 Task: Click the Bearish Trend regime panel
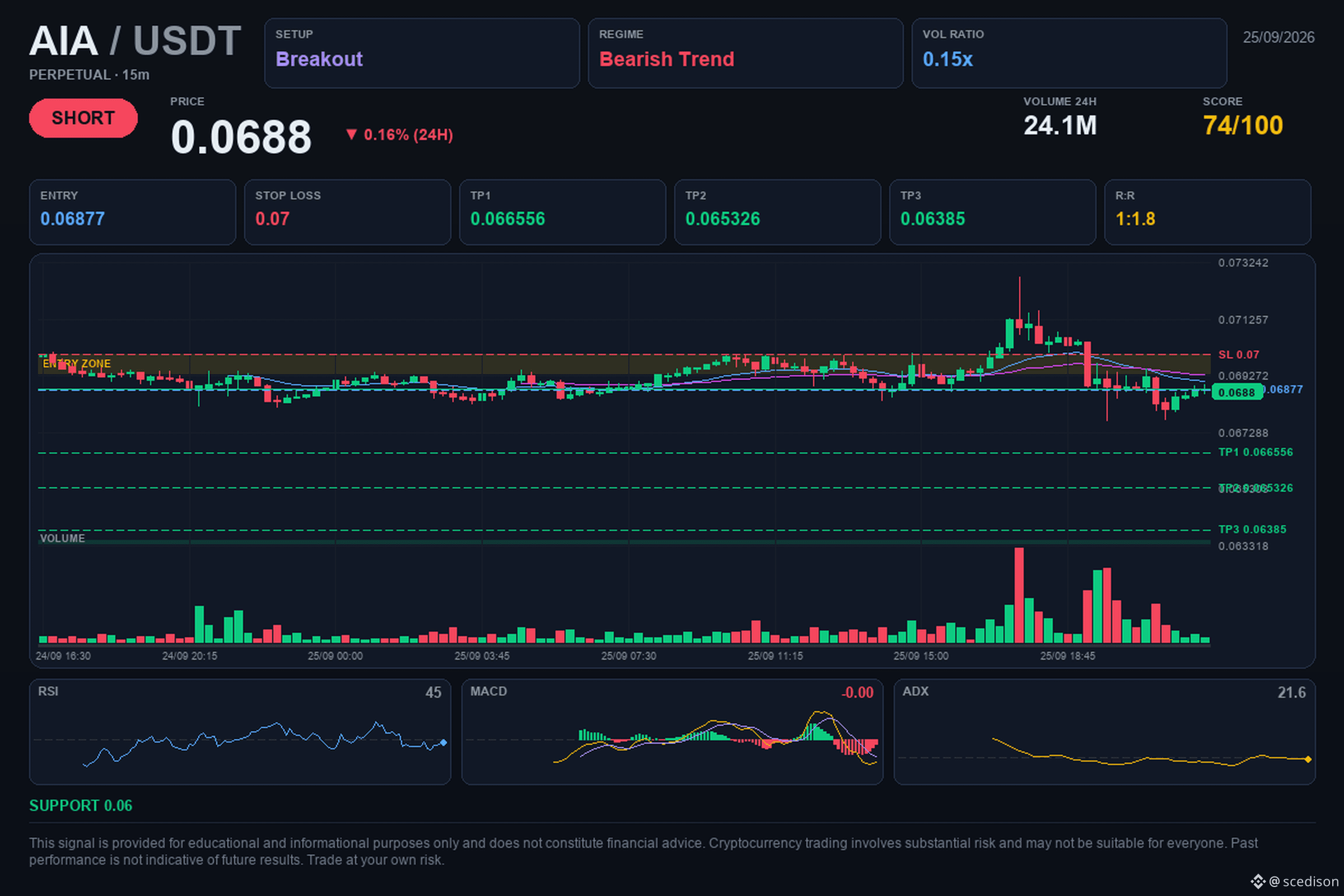(x=746, y=53)
